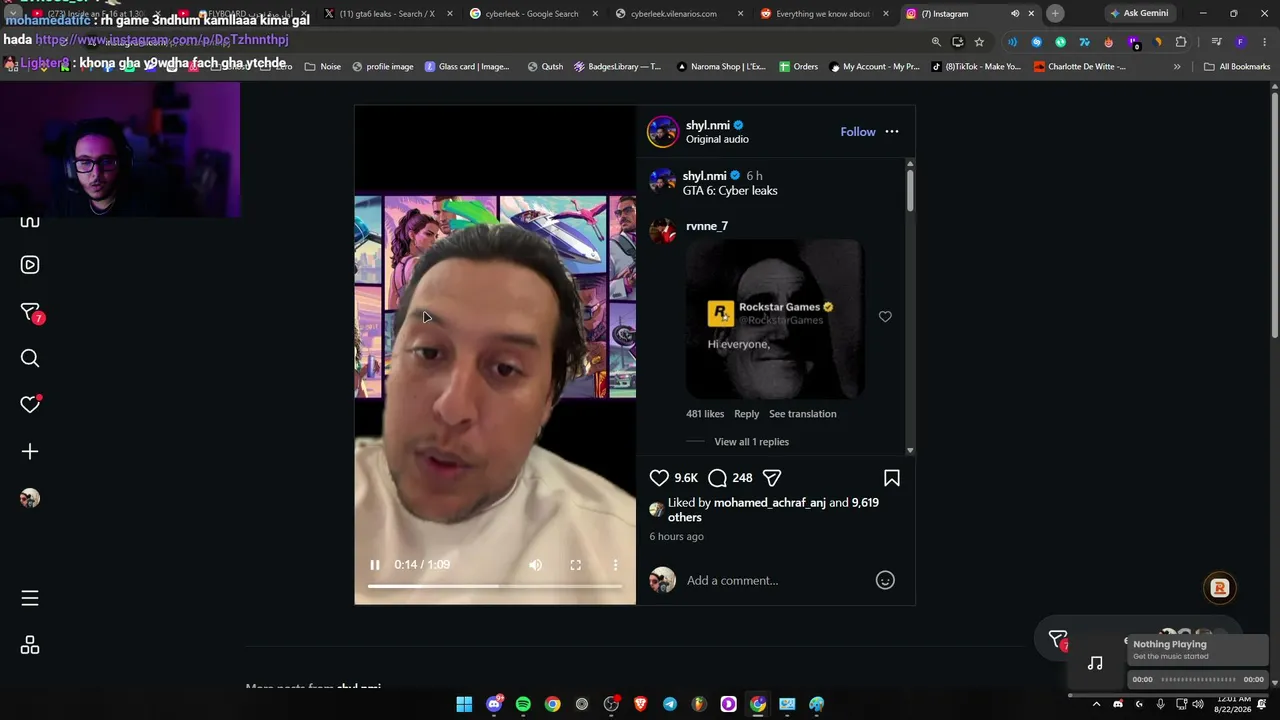Open Instagram Search in the sidebar

point(30,358)
